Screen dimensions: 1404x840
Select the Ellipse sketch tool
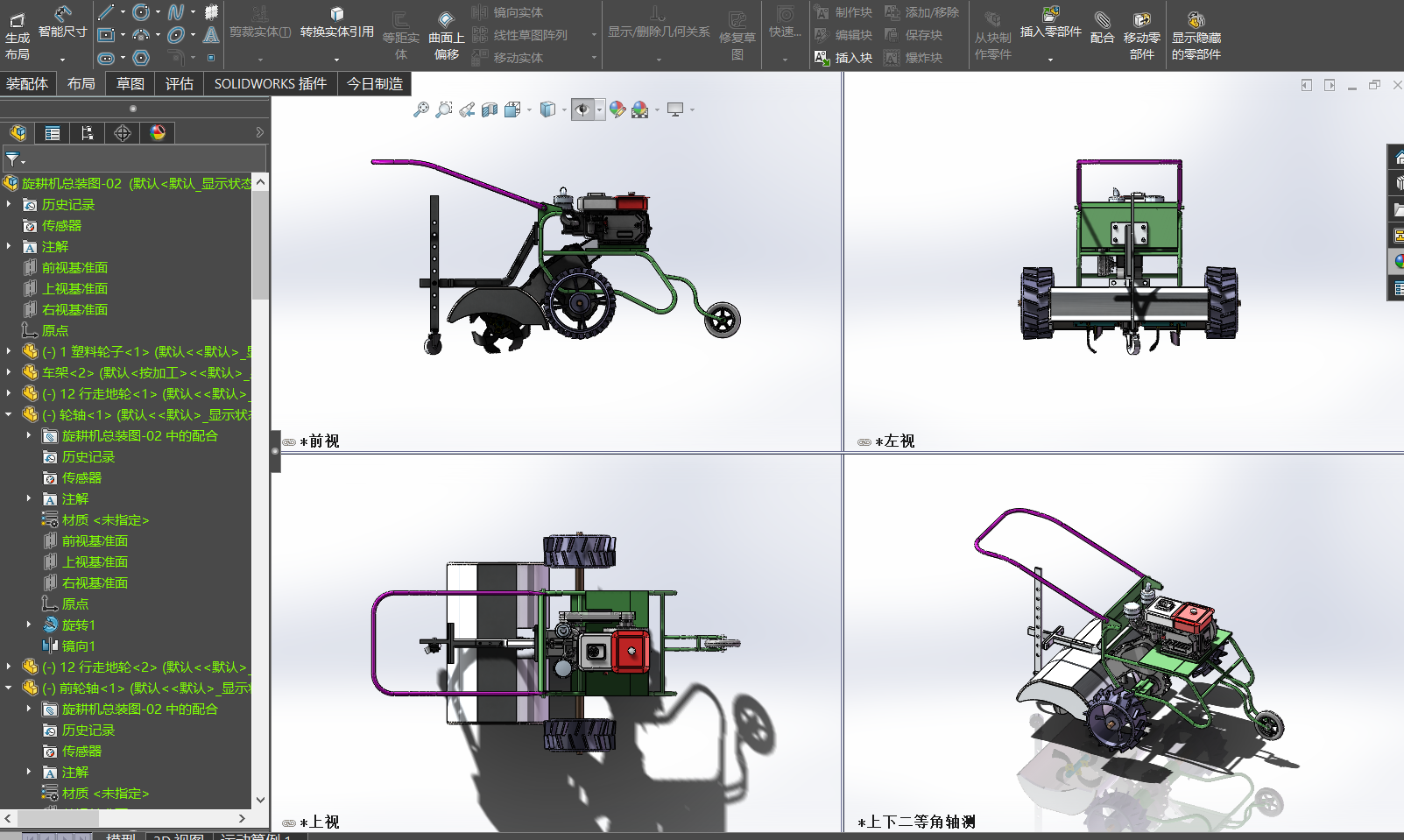click(176, 35)
